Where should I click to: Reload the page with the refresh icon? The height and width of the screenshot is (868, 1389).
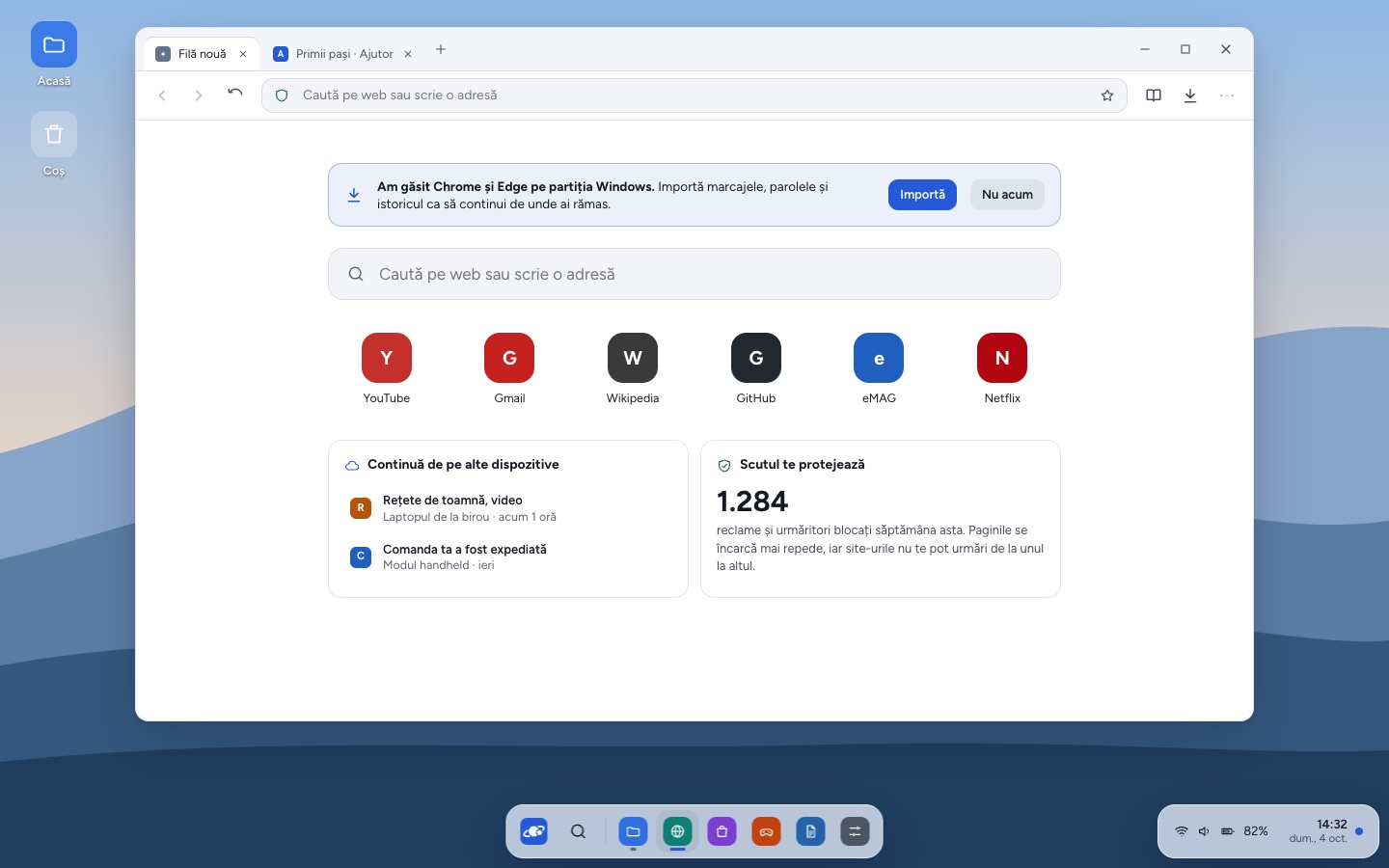click(235, 94)
